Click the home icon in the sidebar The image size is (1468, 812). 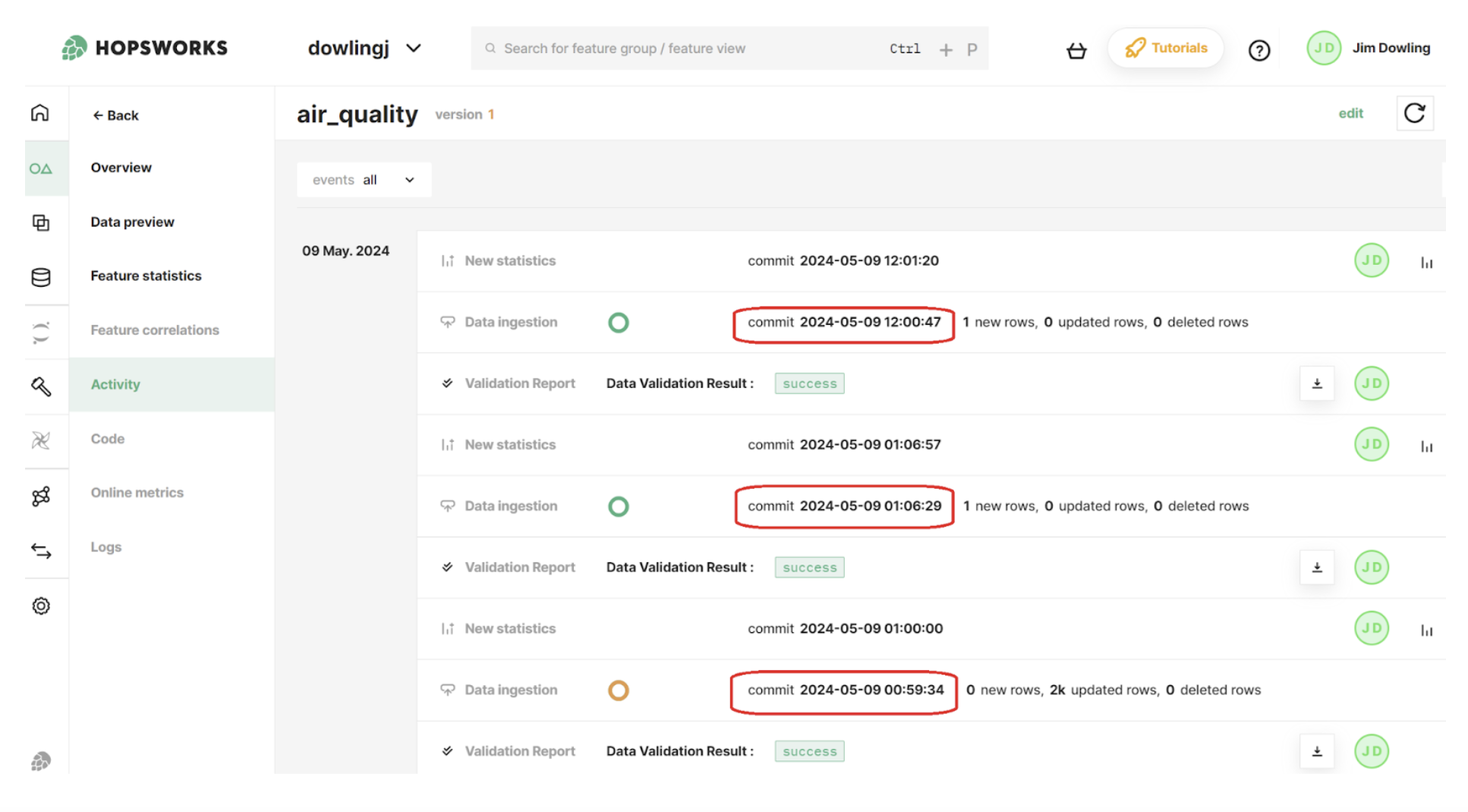pyautogui.click(x=39, y=112)
